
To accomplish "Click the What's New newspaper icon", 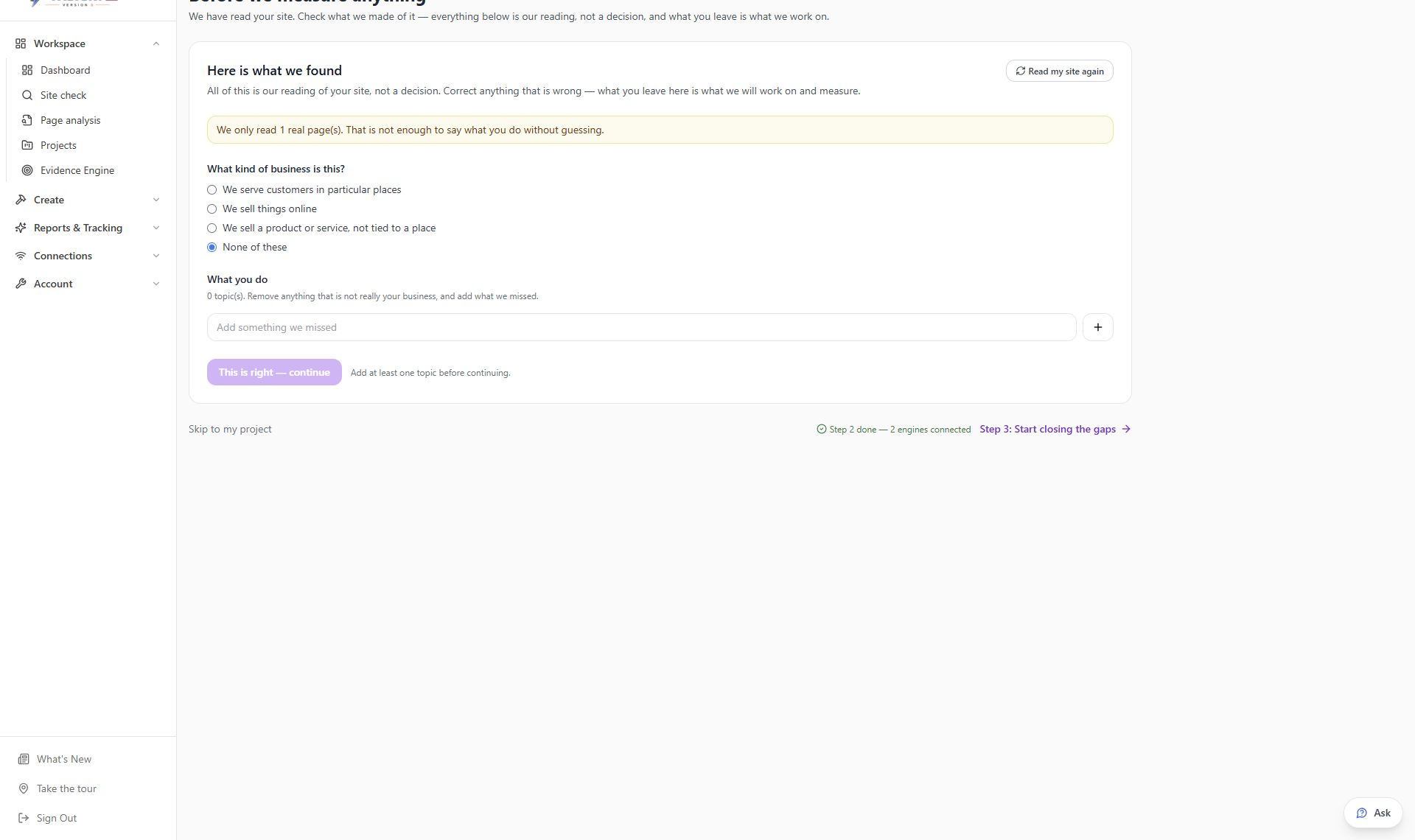I will point(24,759).
